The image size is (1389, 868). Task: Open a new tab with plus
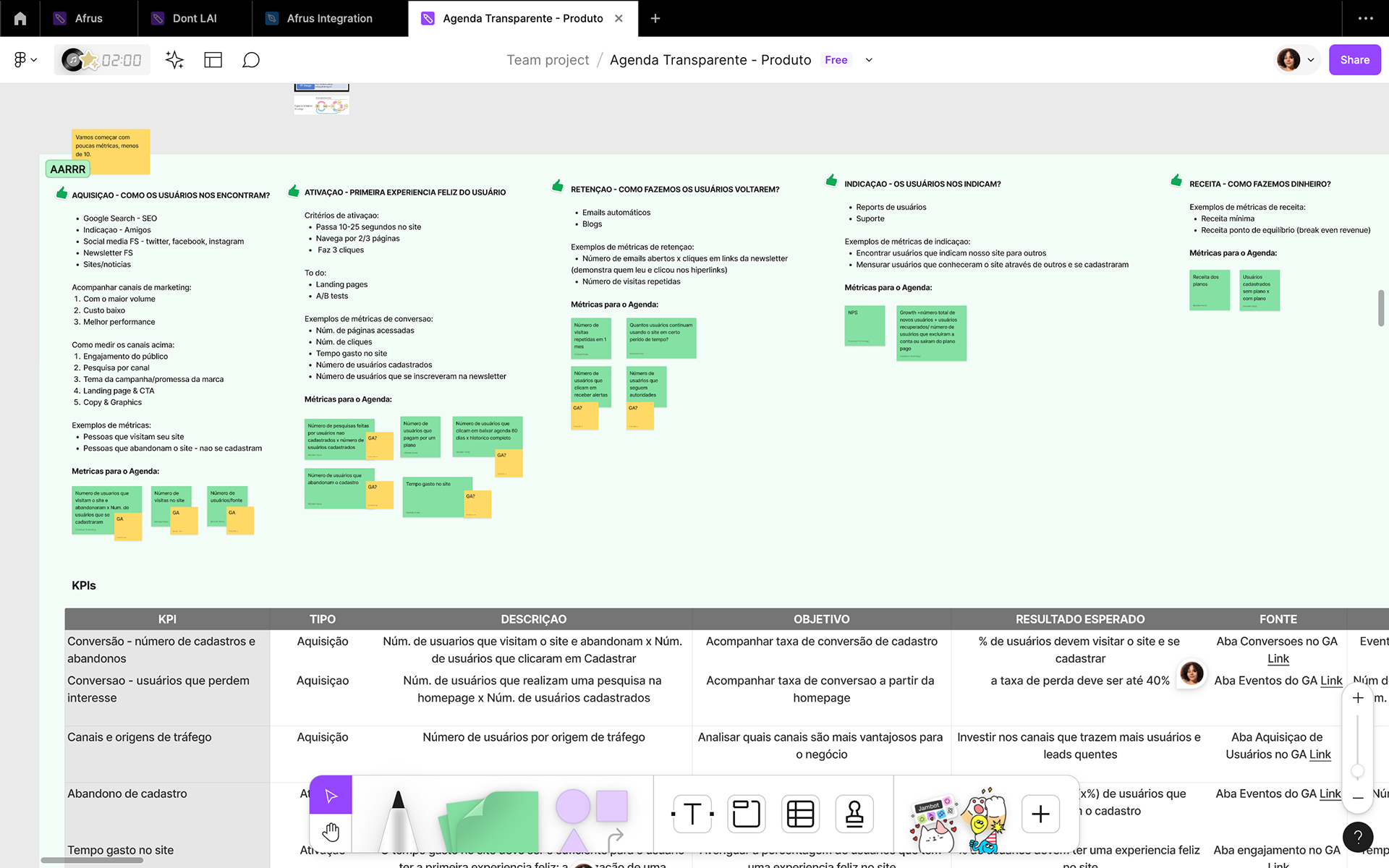tap(655, 18)
